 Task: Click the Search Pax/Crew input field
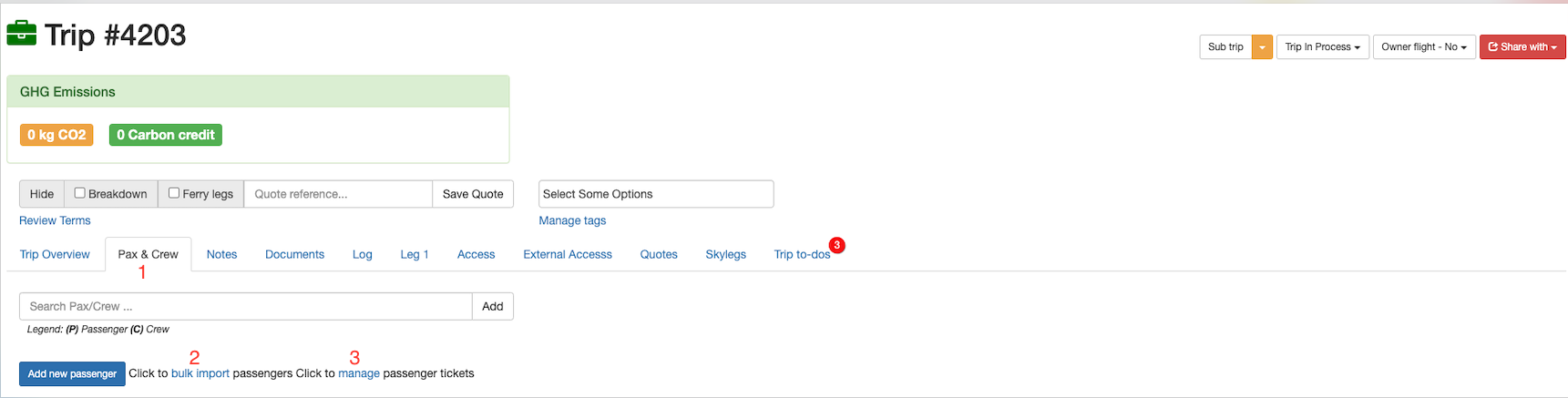point(246,307)
